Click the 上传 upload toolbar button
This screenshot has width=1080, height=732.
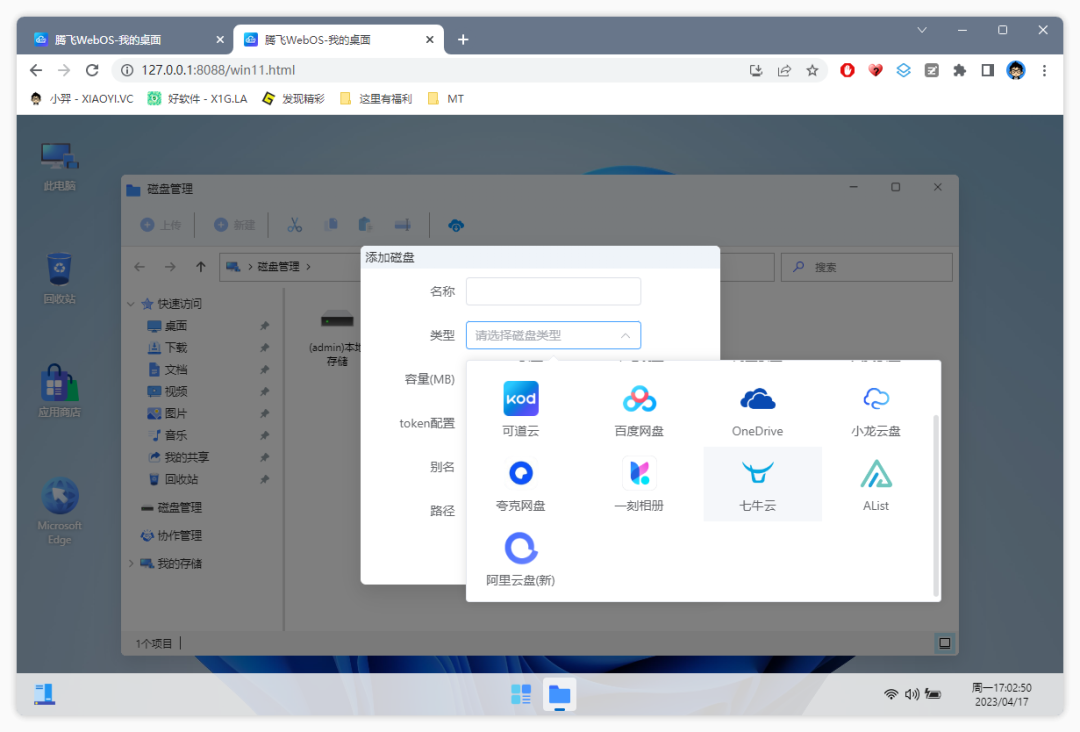click(160, 225)
